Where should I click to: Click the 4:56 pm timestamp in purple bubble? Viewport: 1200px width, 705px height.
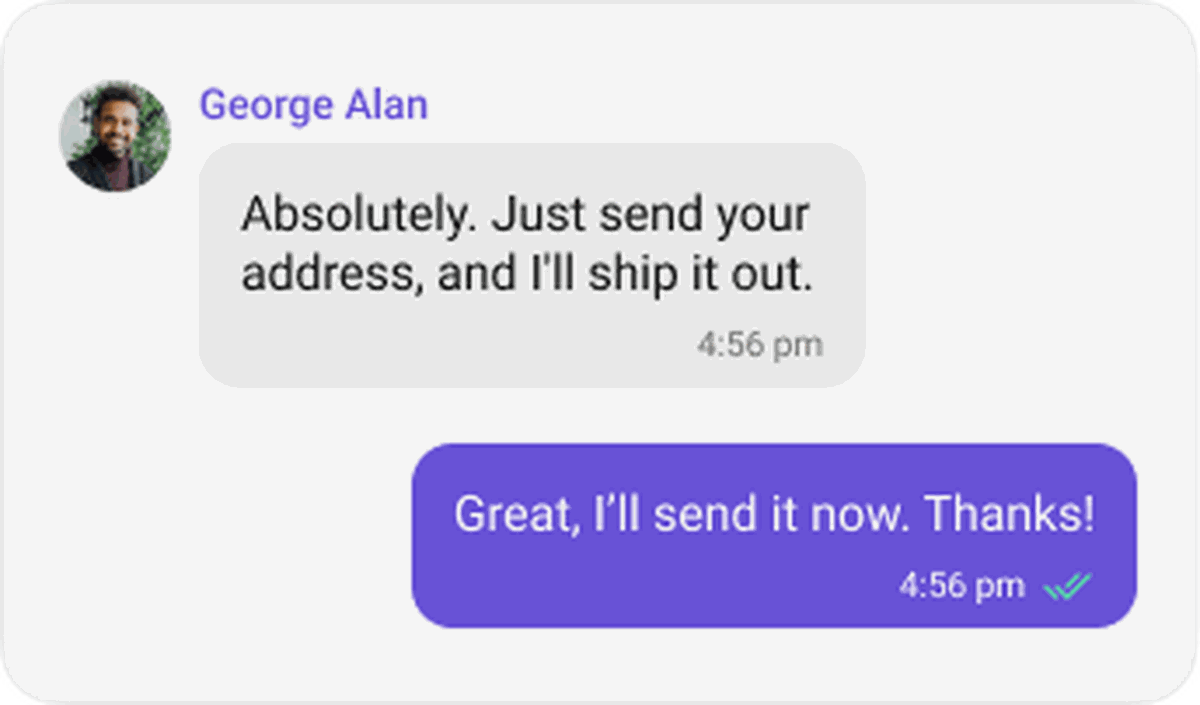(x=962, y=586)
